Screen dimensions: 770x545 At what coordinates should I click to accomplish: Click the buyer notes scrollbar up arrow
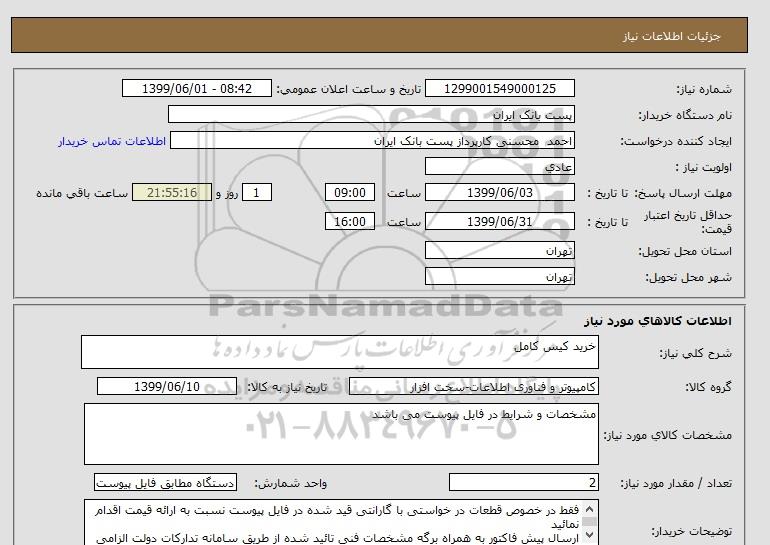click(x=590, y=509)
